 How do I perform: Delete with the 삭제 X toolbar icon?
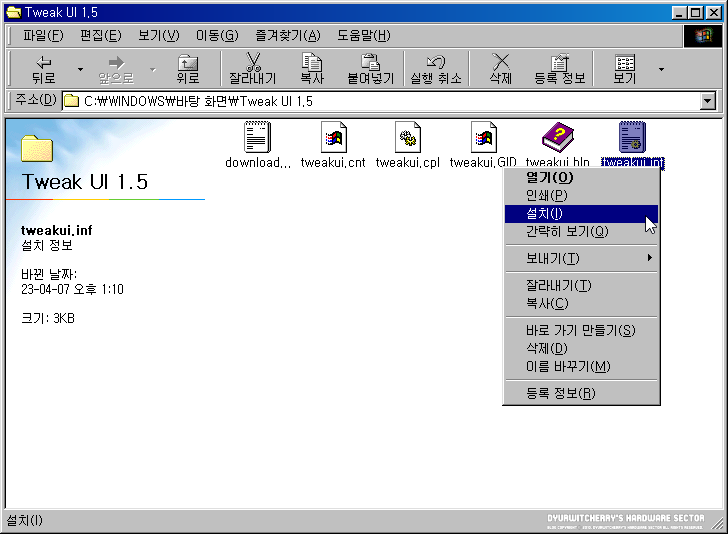coord(500,69)
